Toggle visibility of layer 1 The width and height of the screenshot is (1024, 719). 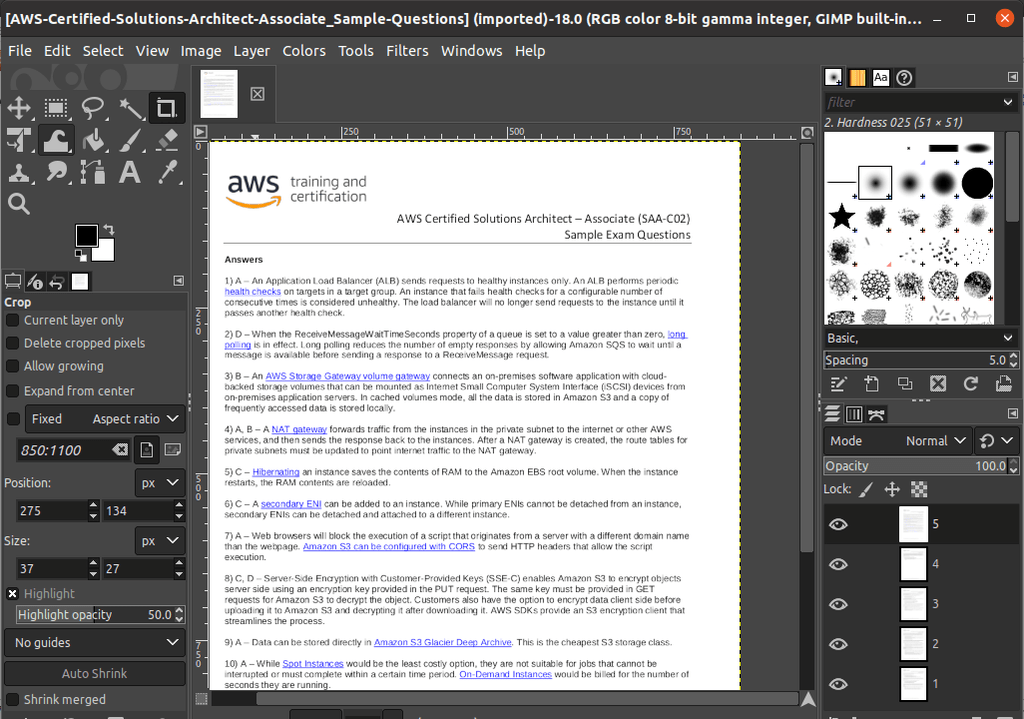839,684
